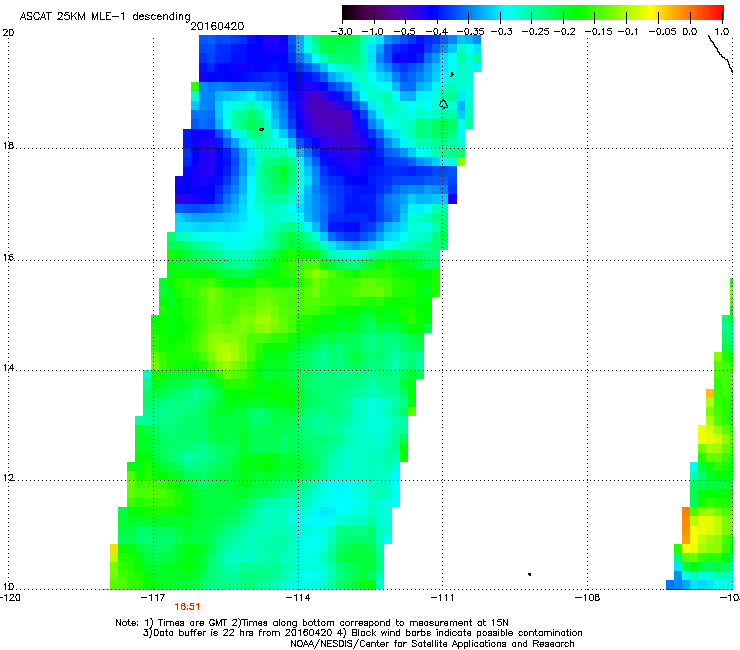This screenshot has width=740, height=650.
Task: Click the latitude label 20
Action: 8,33
